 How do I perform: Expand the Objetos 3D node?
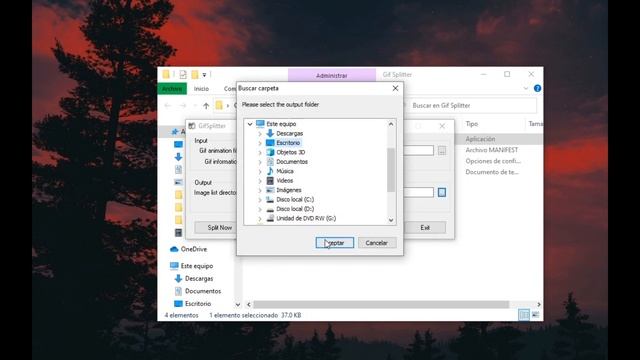click(260, 152)
